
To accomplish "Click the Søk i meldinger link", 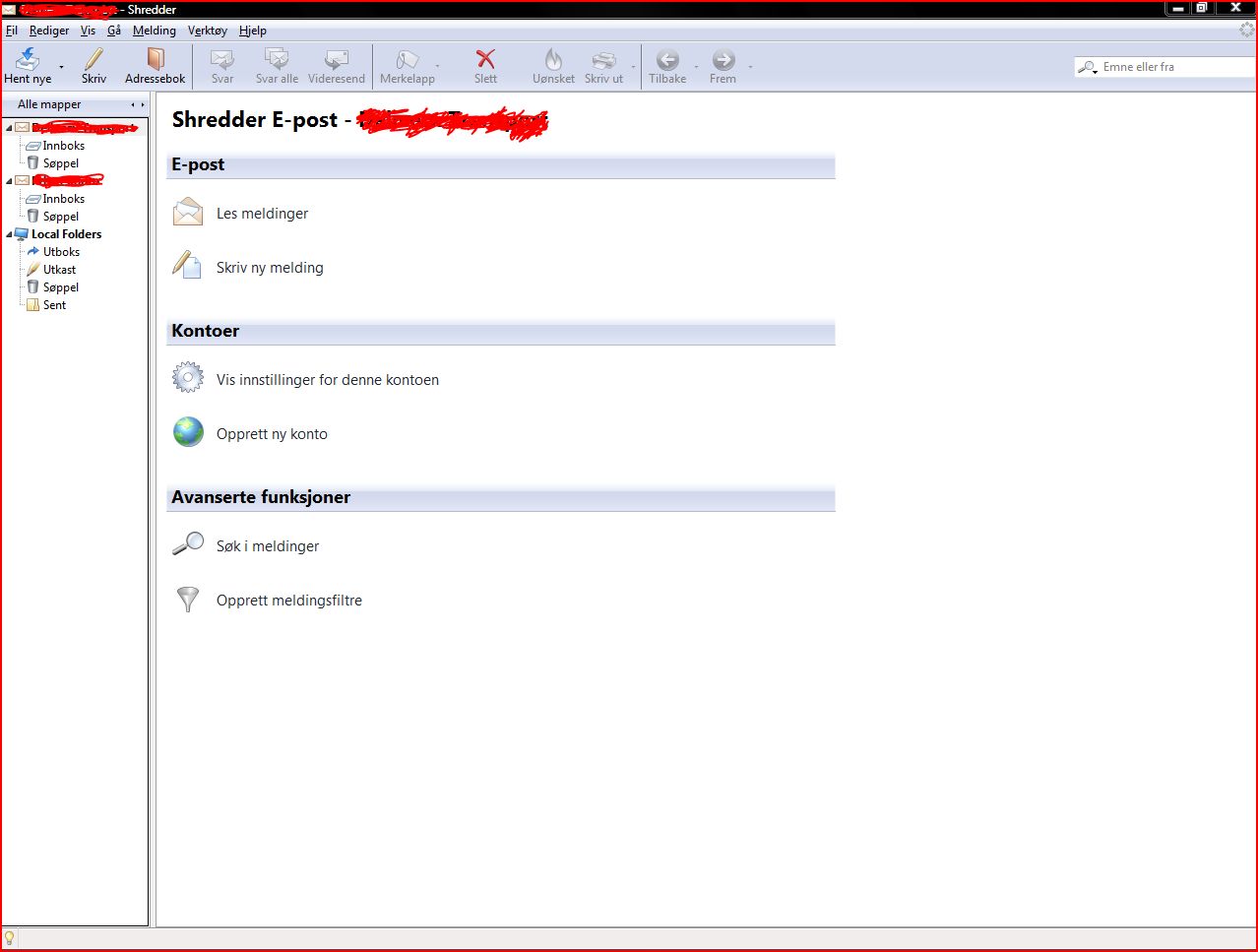I will pos(268,546).
